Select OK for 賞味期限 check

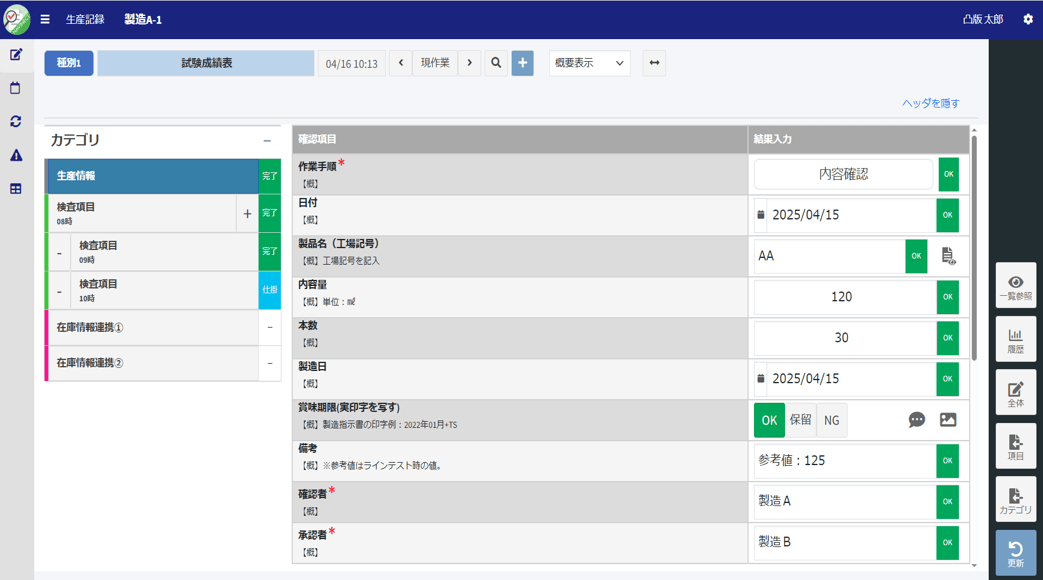click(769, 420)
